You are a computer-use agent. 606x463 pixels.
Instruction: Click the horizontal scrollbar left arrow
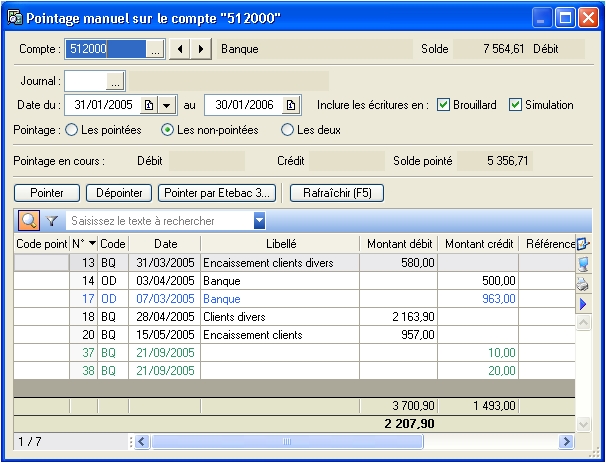point(141,441)
